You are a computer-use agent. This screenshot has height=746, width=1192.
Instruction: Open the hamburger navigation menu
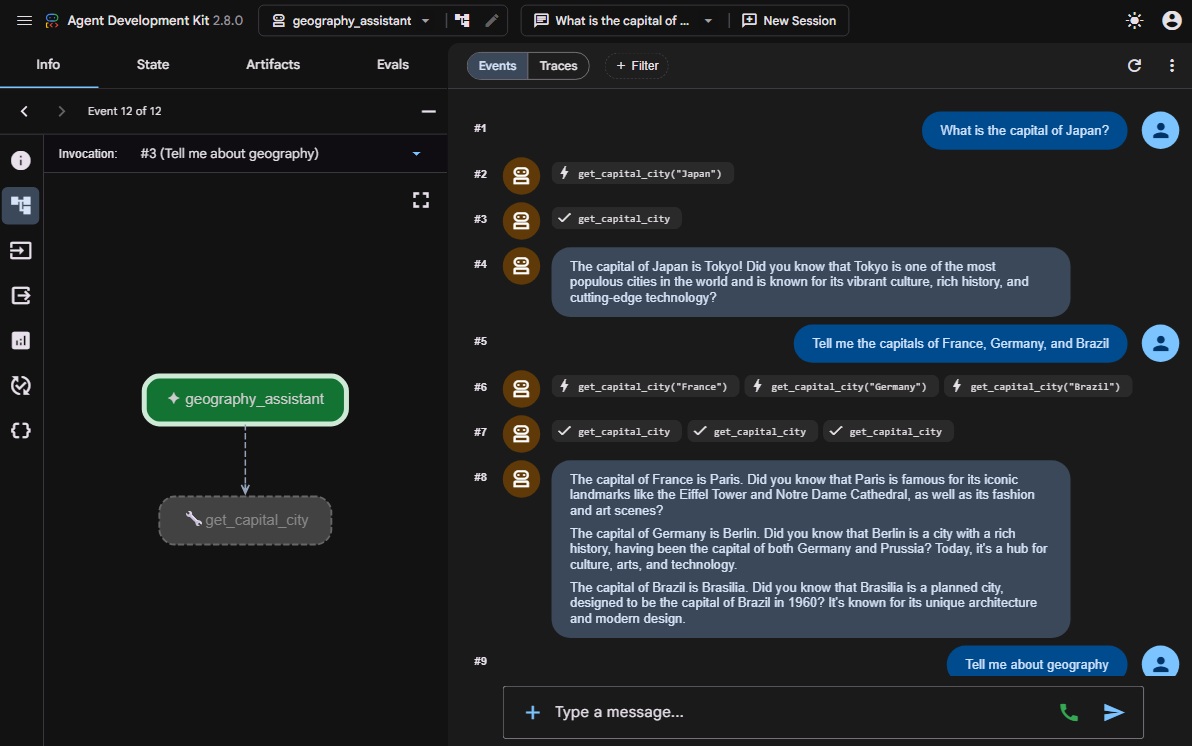click(24, 21)
